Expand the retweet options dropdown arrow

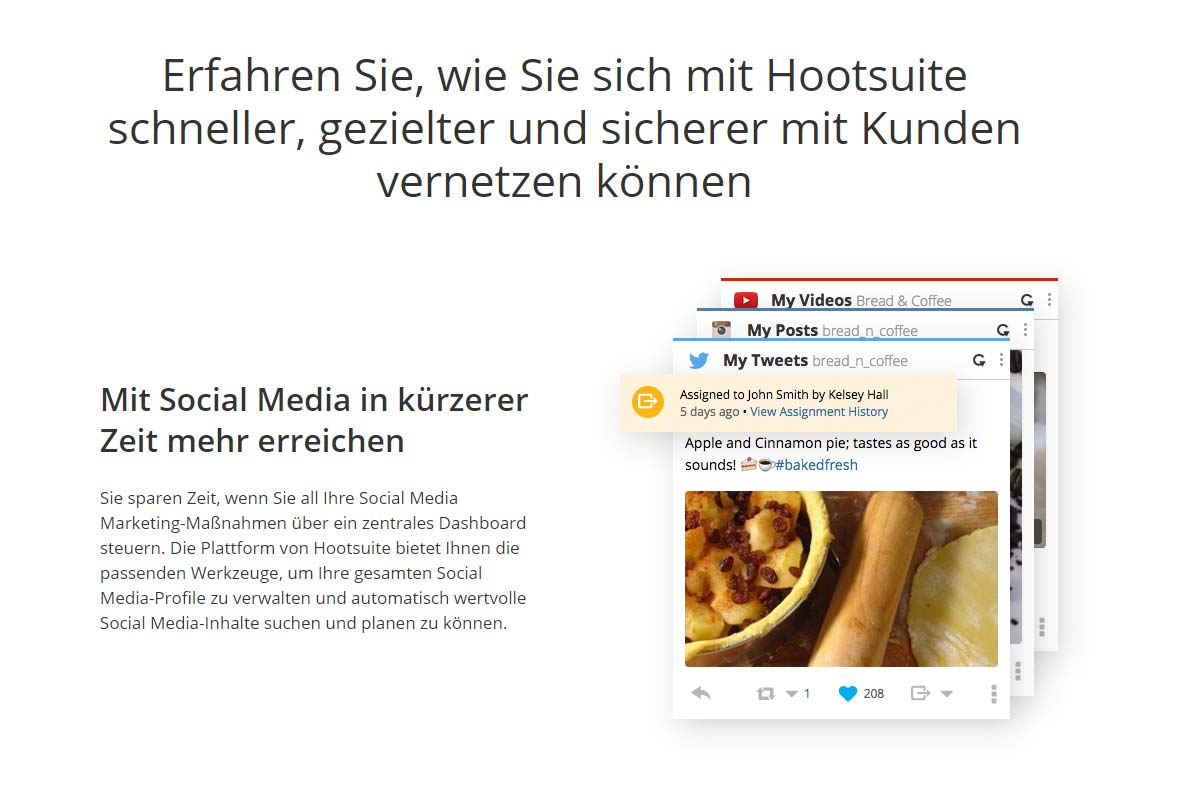click(791, 694)
